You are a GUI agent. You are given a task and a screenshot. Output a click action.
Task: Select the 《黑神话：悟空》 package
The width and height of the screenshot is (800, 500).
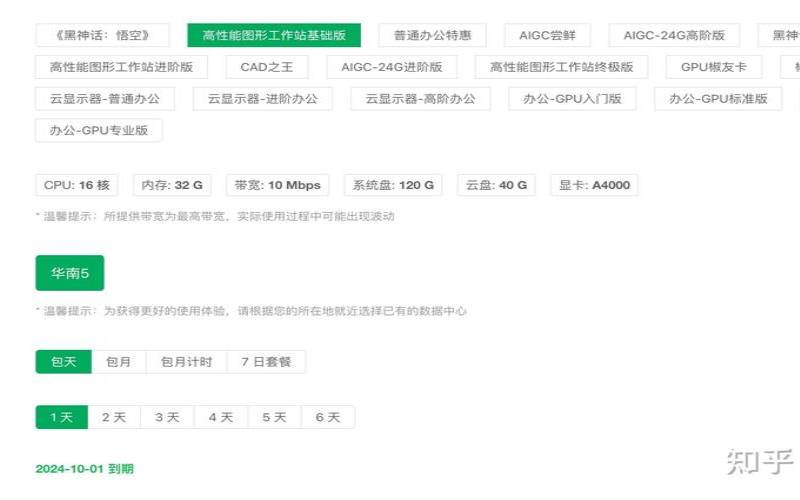tap(102, 35)
